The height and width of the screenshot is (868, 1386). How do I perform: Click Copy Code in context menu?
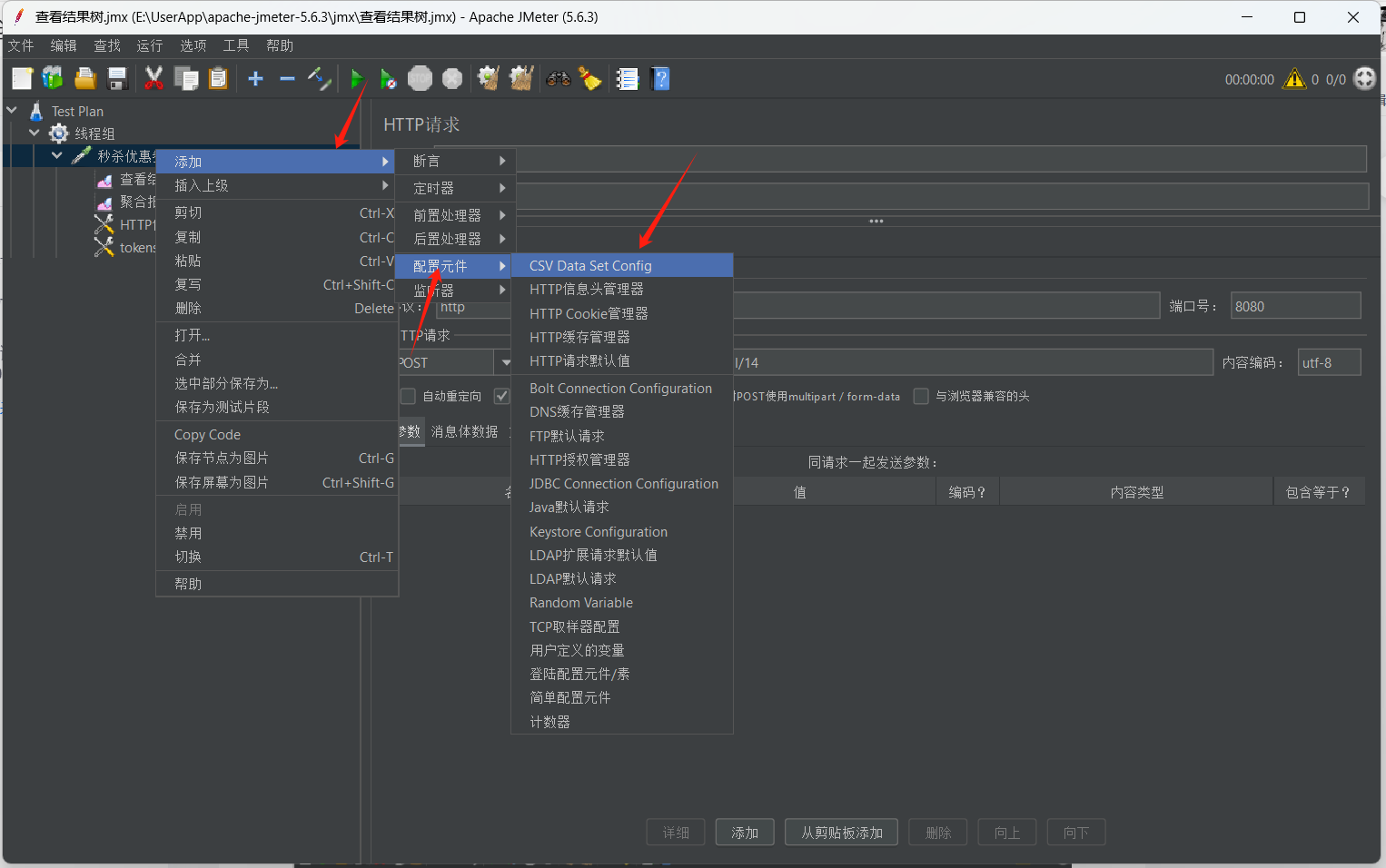tap(277, 435)
